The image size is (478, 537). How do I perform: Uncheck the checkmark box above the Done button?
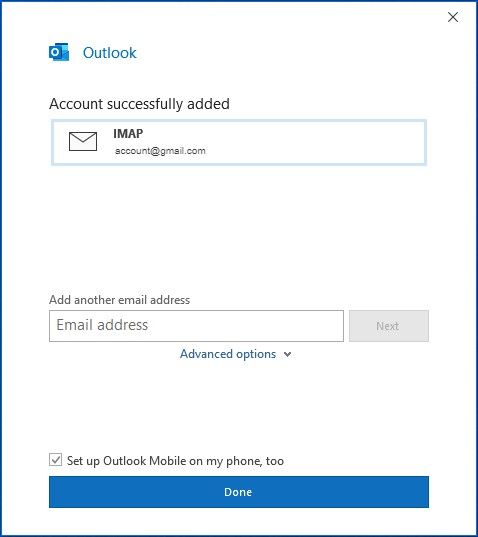coord(55,460)
